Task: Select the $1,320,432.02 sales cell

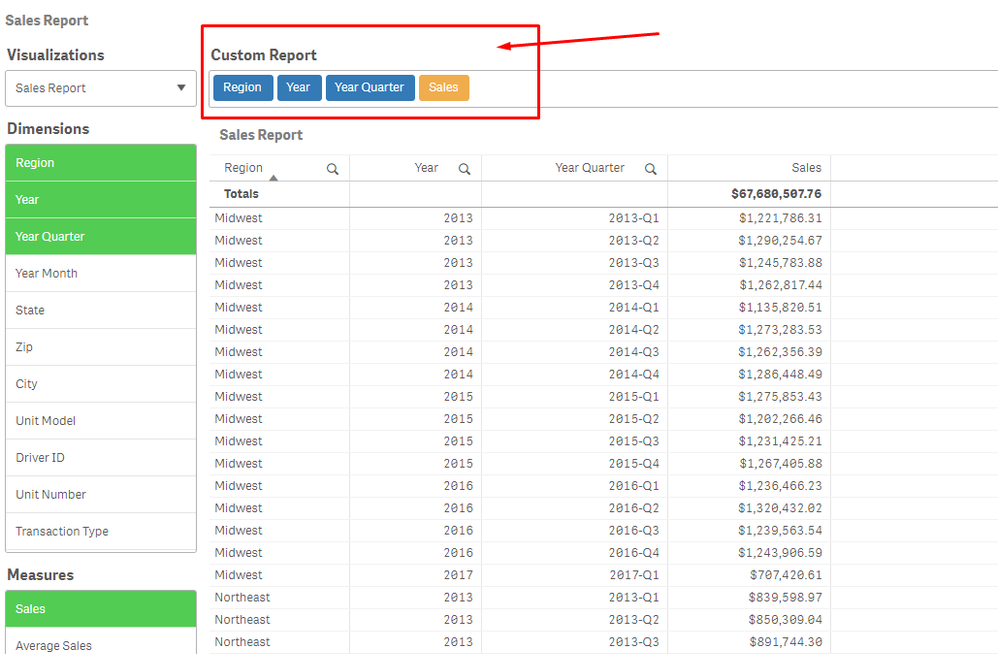Action: point(780,508)
